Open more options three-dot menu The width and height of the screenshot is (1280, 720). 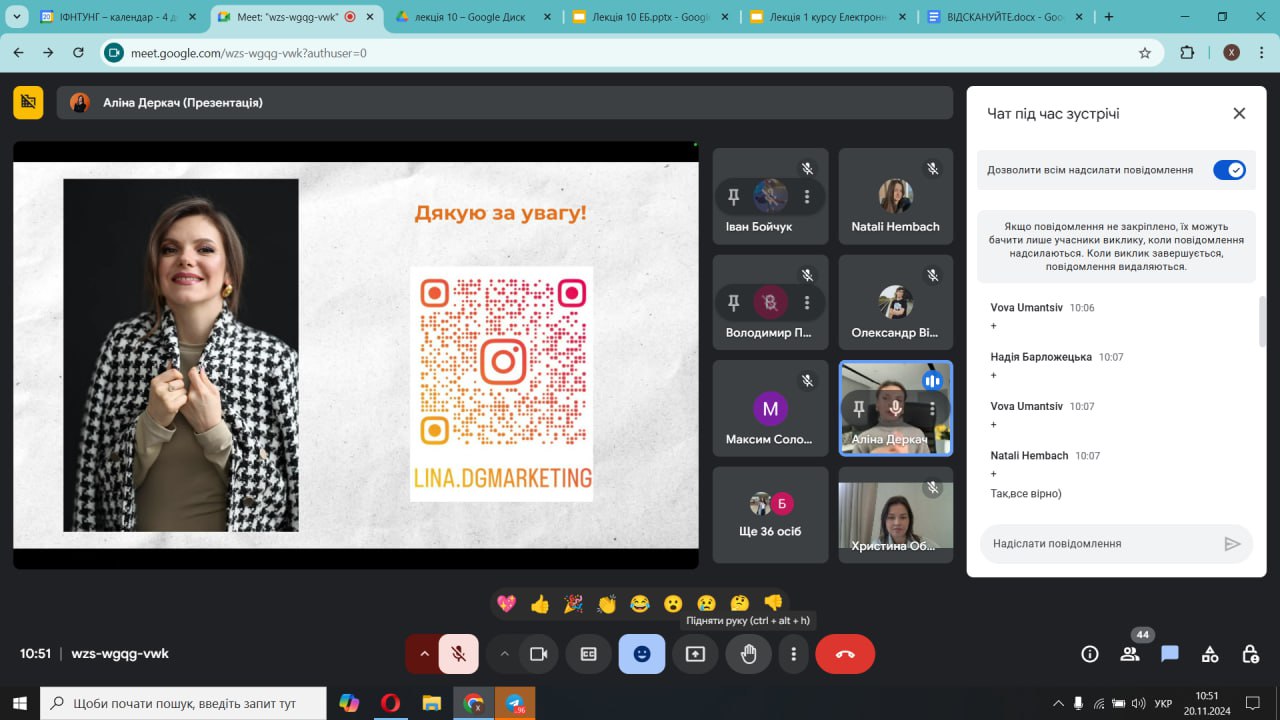[794, 654]
